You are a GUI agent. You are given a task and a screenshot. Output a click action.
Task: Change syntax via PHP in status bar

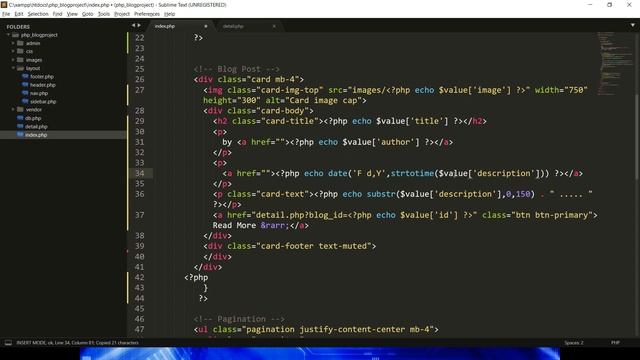pyautogui.click(x=615, y=343)
